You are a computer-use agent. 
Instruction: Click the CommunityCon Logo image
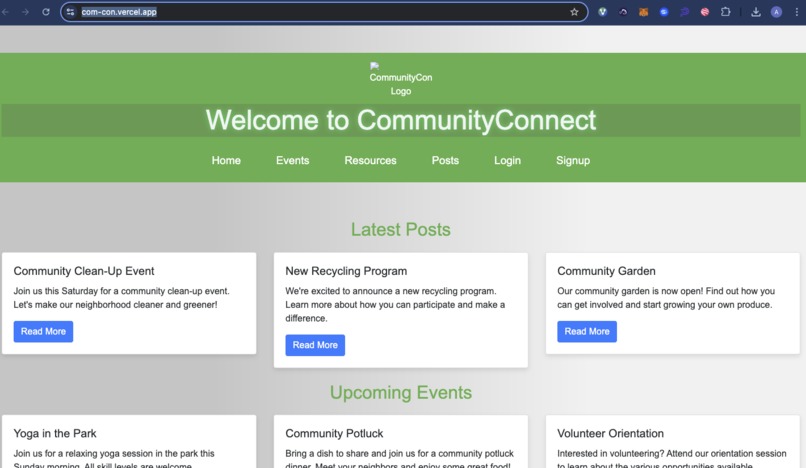tap(400, 79)
